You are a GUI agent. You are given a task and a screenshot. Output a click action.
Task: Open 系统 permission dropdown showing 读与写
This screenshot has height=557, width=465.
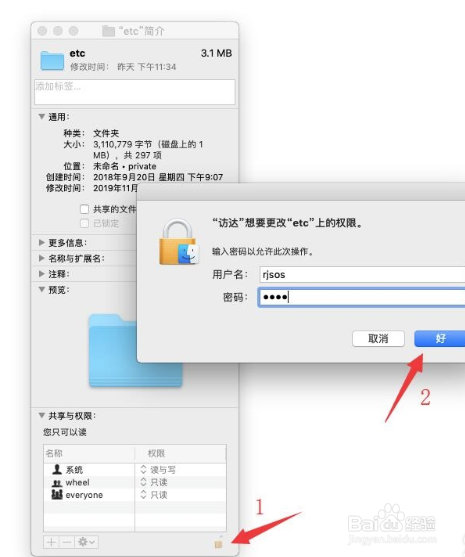[158, 470]
